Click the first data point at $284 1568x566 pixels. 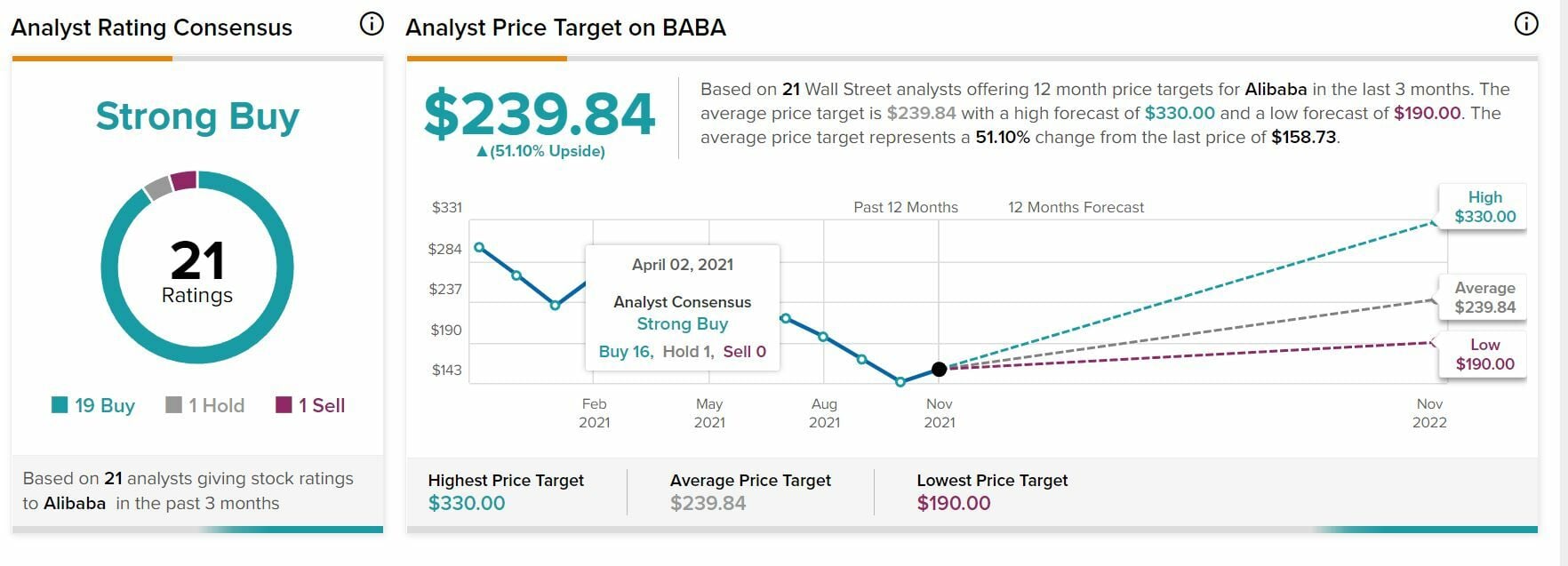[x=480, y=248]
